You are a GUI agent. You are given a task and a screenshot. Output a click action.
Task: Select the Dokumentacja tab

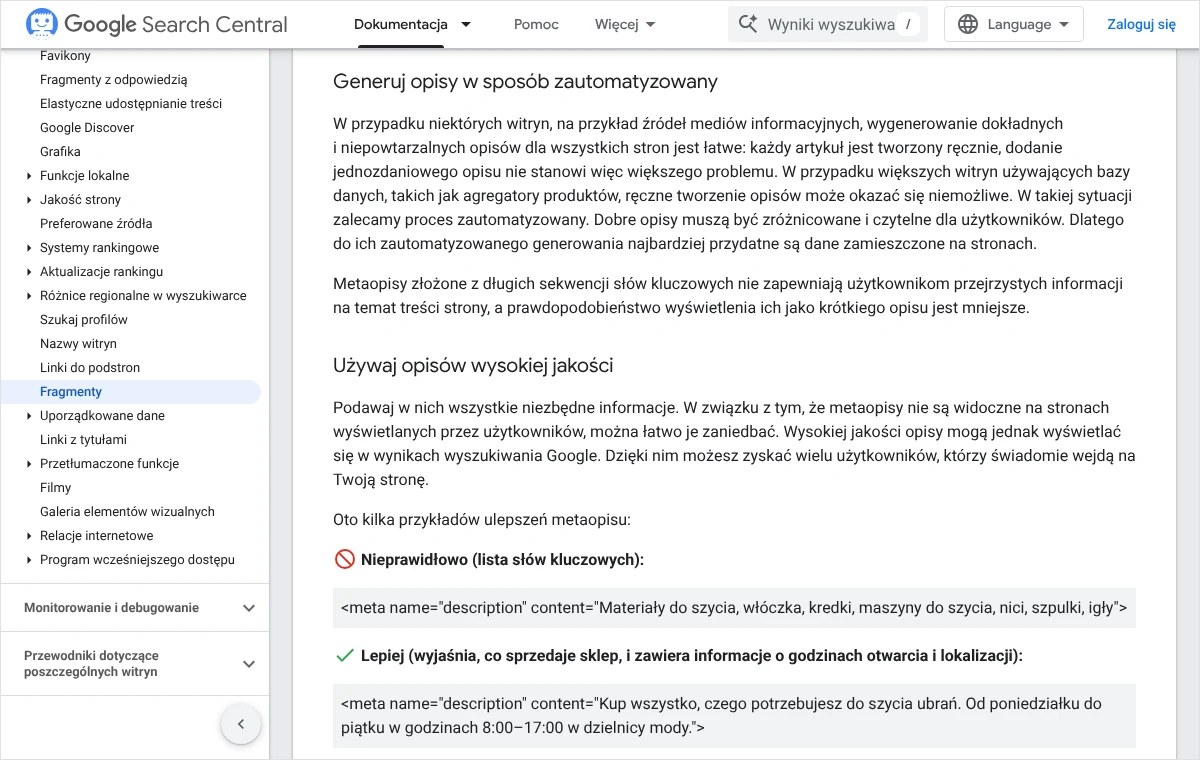click(x=401, y=24)
